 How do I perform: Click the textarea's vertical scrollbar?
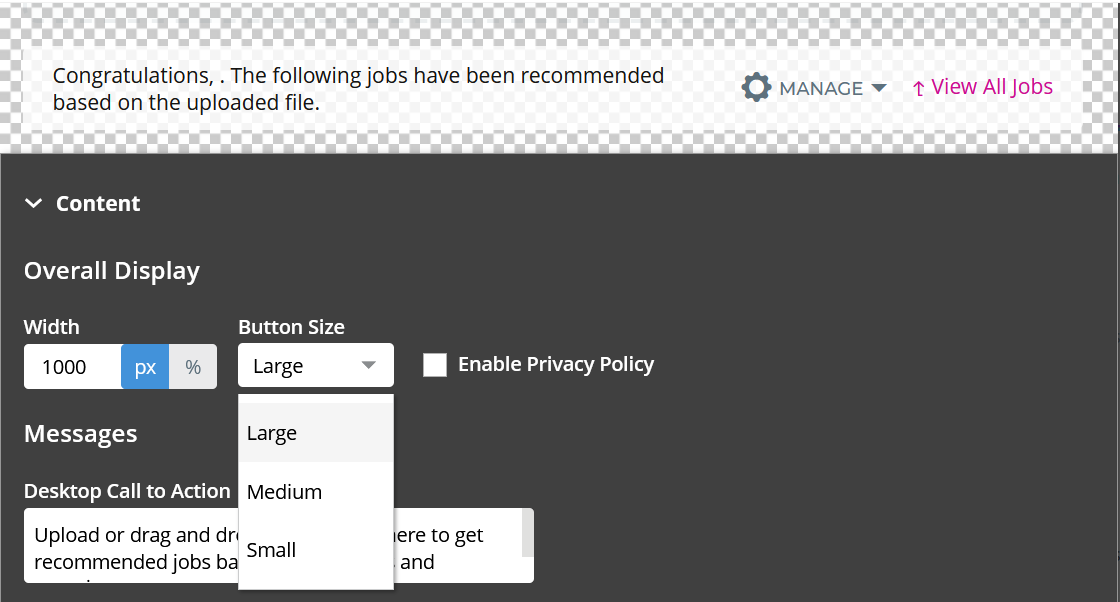click(528, 533)
